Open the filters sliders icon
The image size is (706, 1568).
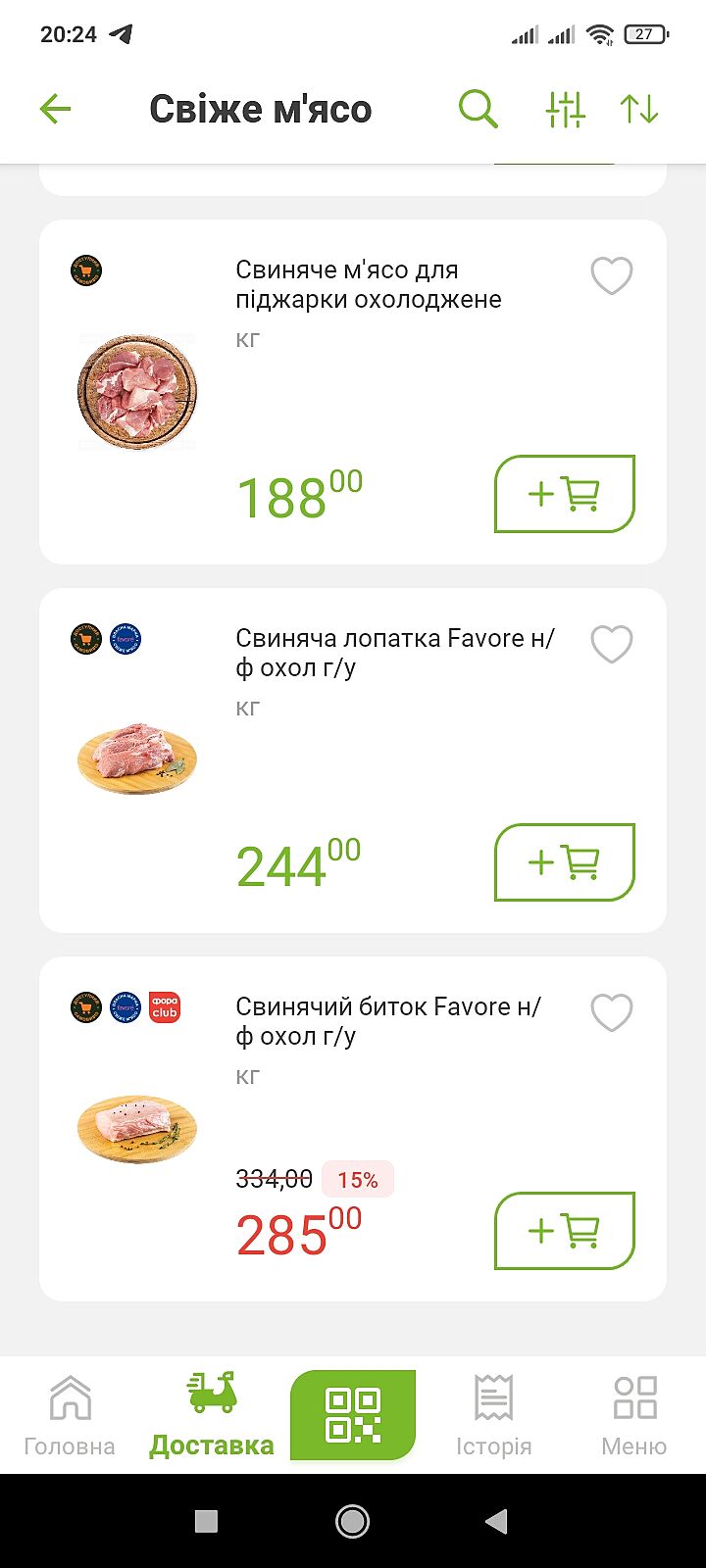tap(565, 109)
